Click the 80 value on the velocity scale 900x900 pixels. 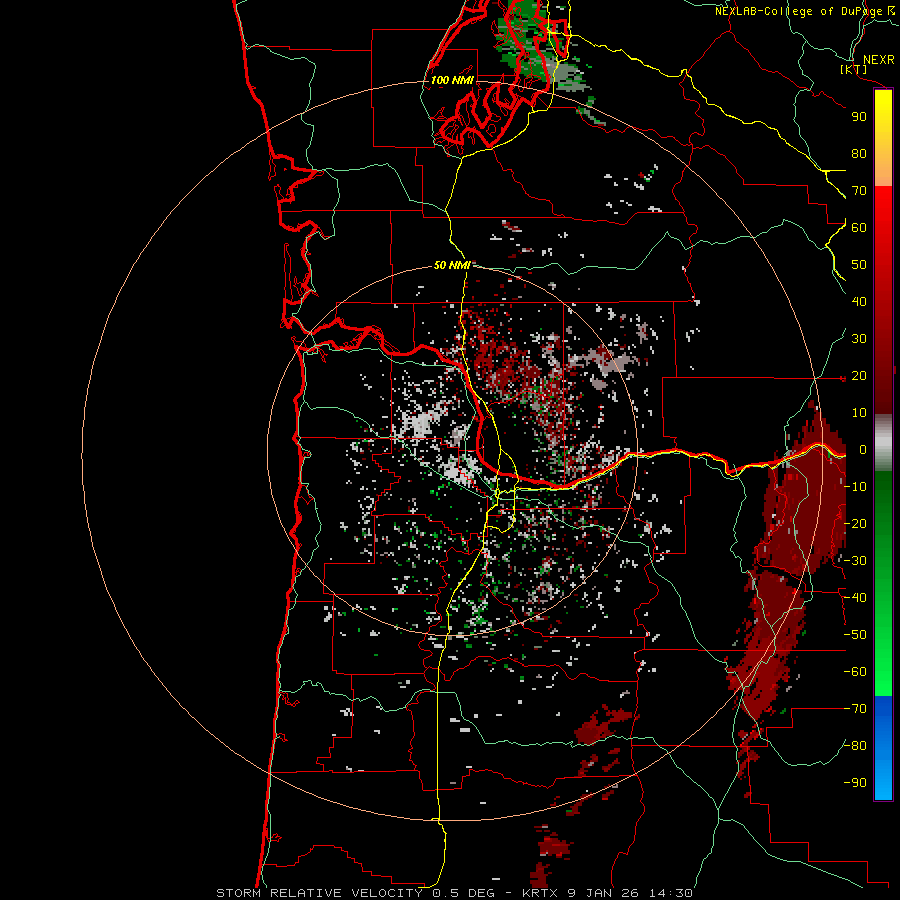click(859, 154)
